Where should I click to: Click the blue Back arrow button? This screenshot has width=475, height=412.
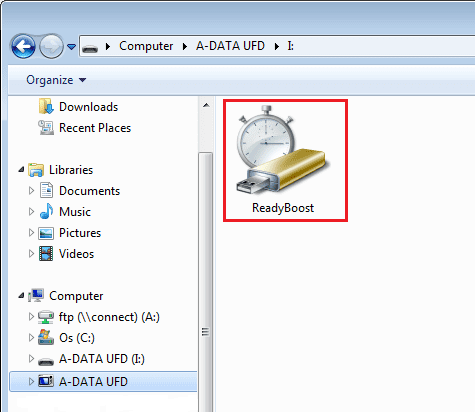23,46
